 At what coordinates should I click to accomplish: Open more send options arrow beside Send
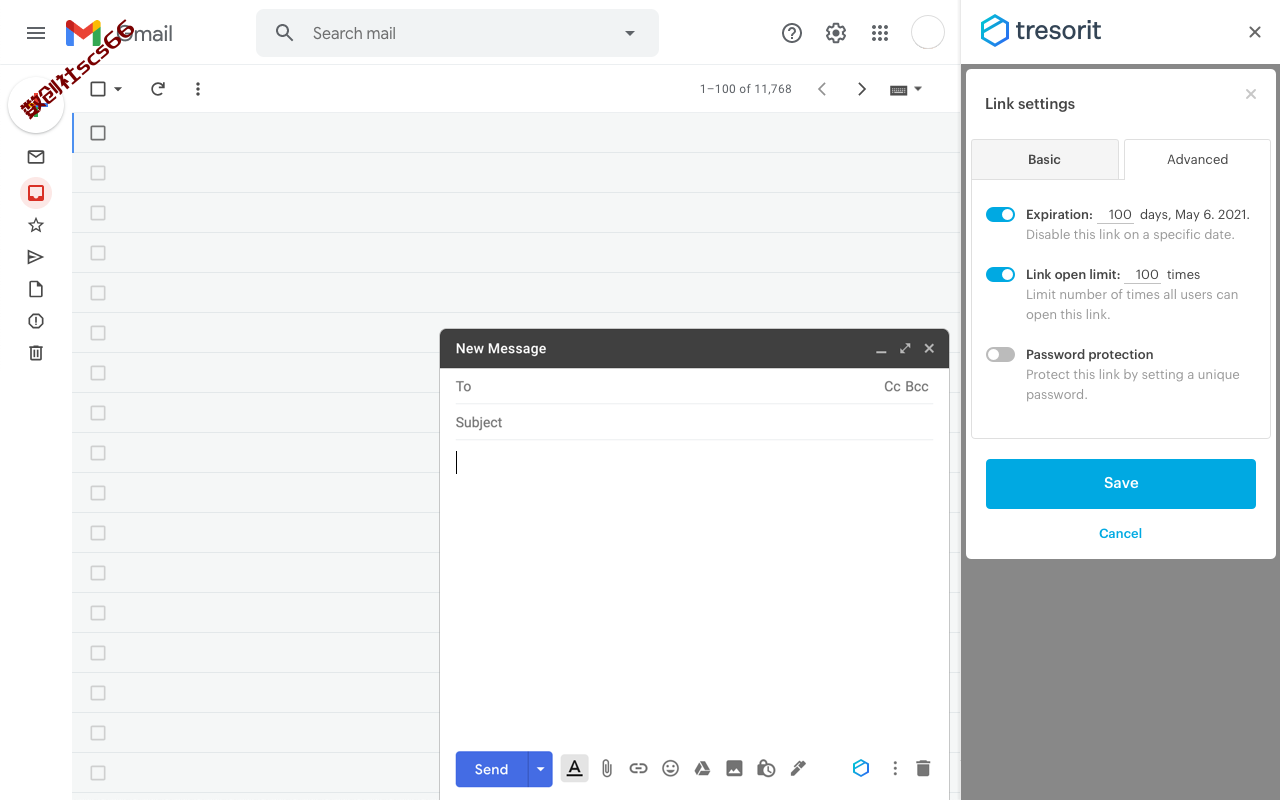[x=540, y=769]
